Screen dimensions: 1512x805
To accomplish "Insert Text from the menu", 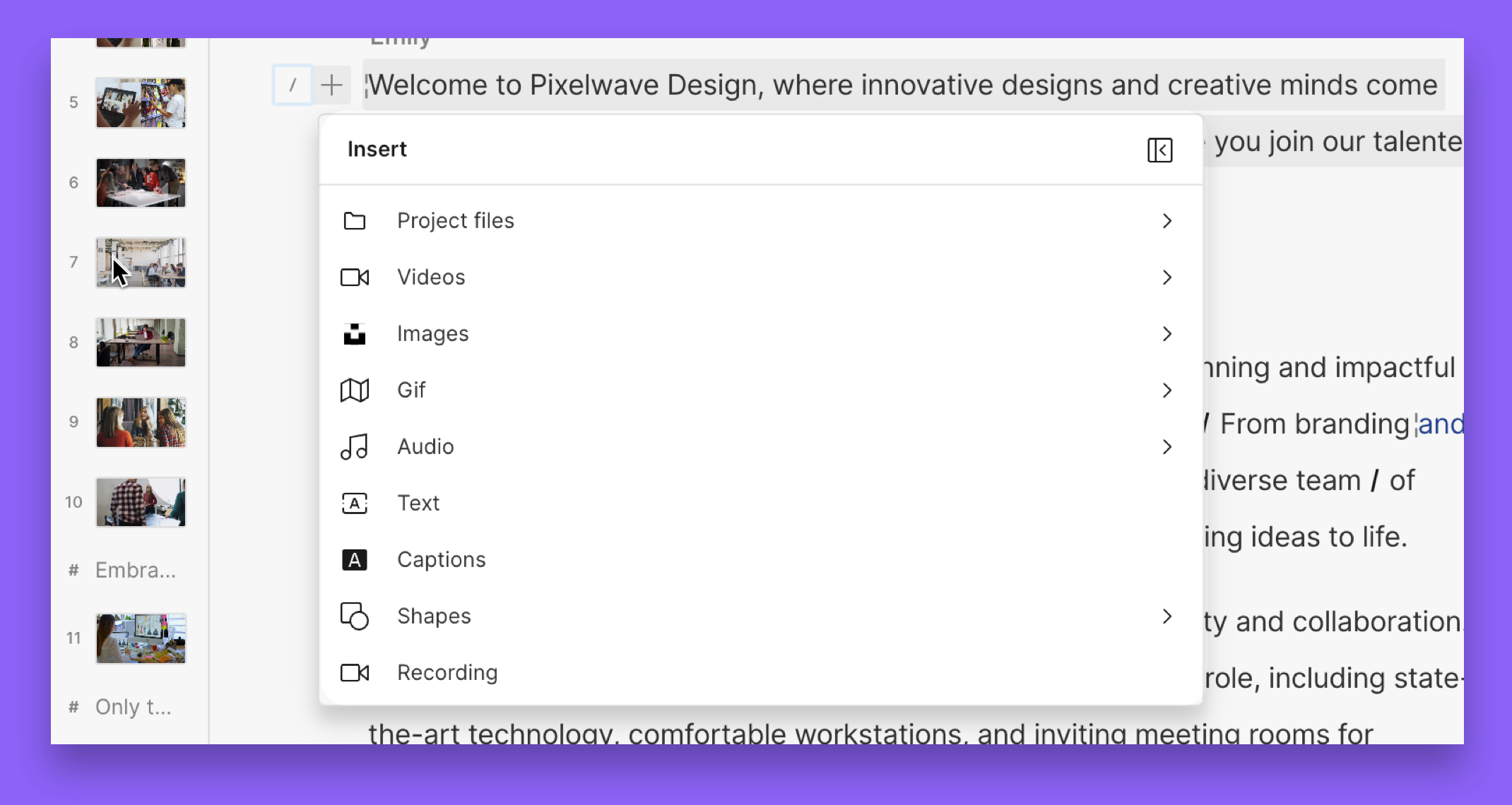I will [x=761, y=503].
